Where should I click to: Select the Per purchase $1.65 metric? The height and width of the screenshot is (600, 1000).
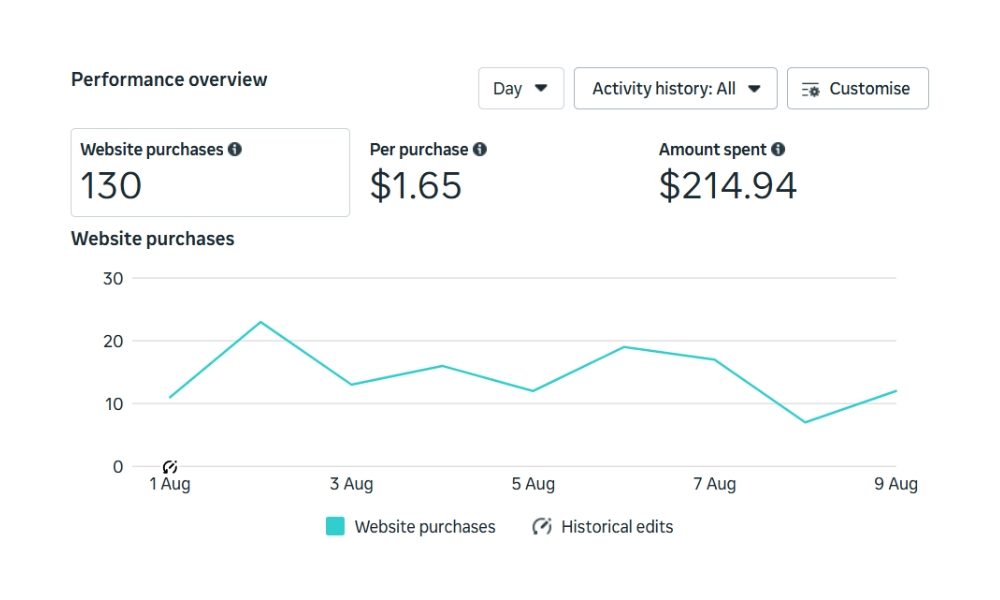tap(428, 172)
